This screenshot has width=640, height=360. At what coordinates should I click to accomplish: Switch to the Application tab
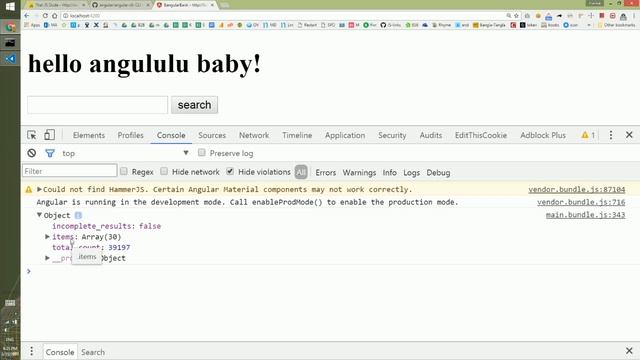[x=345, y=135]
